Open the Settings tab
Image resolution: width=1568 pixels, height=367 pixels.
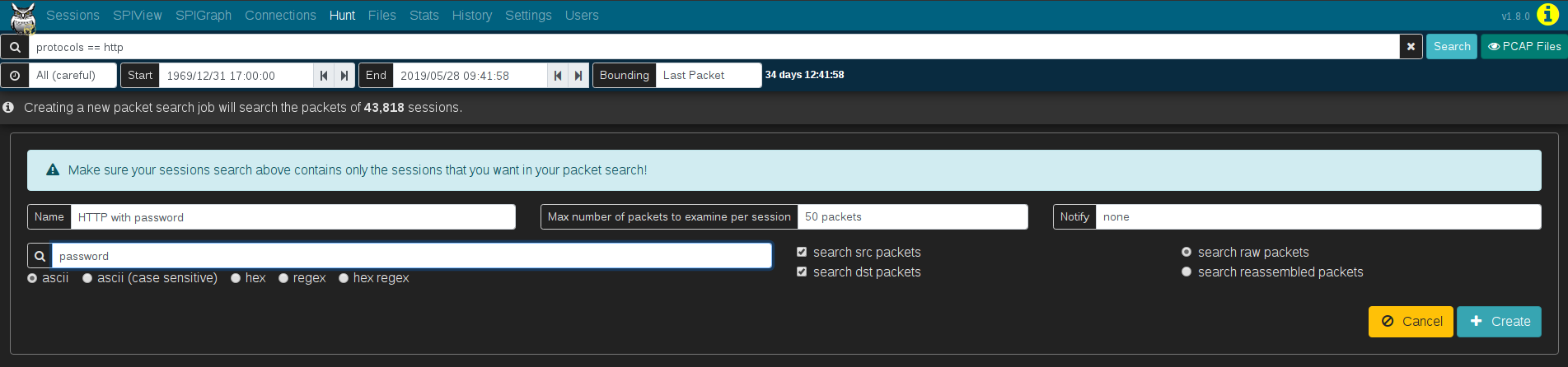(528, 16)
